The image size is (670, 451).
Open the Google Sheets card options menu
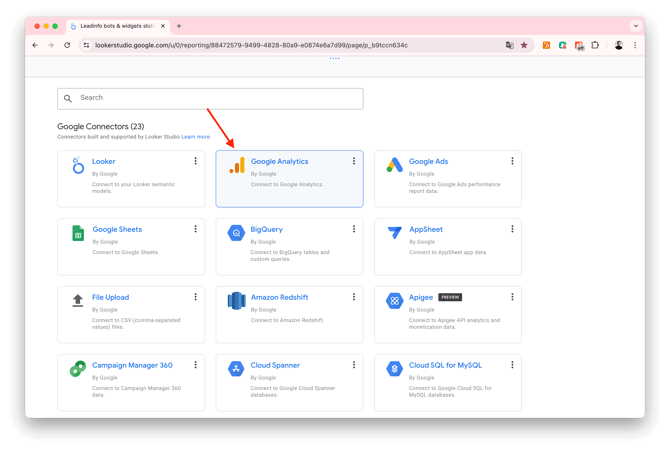tap(195, 229)
